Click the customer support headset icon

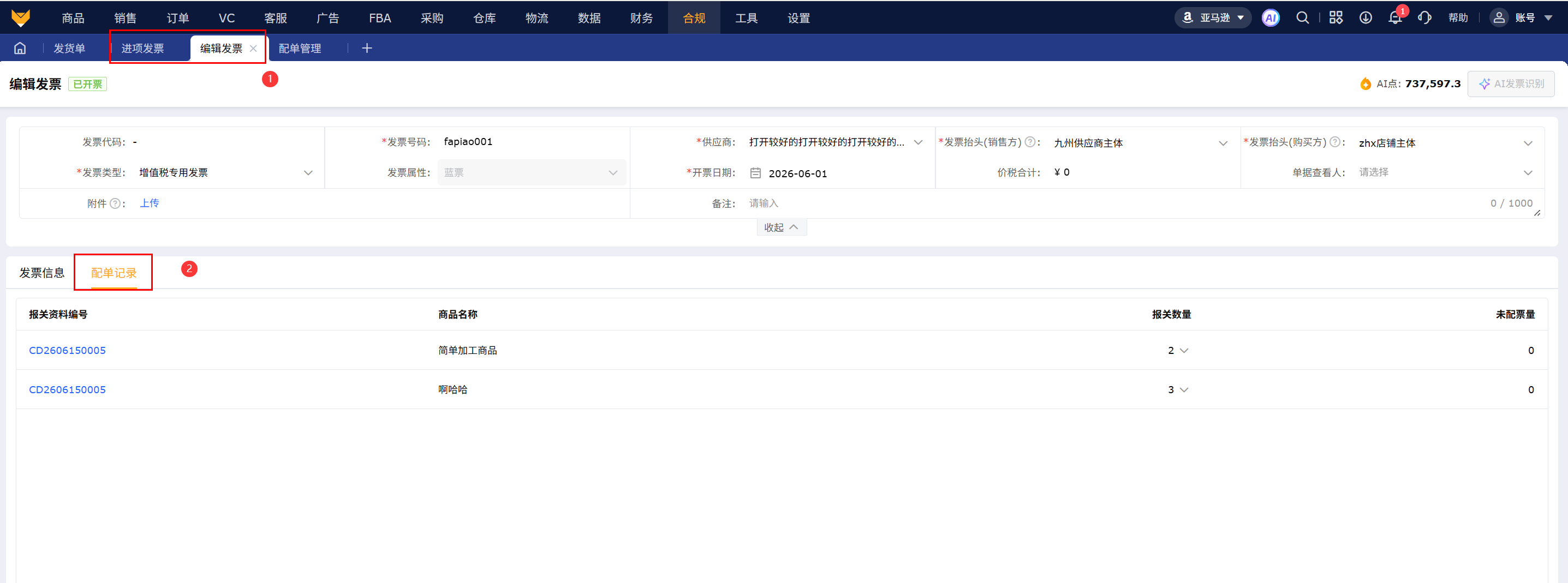click(1424, 17)
